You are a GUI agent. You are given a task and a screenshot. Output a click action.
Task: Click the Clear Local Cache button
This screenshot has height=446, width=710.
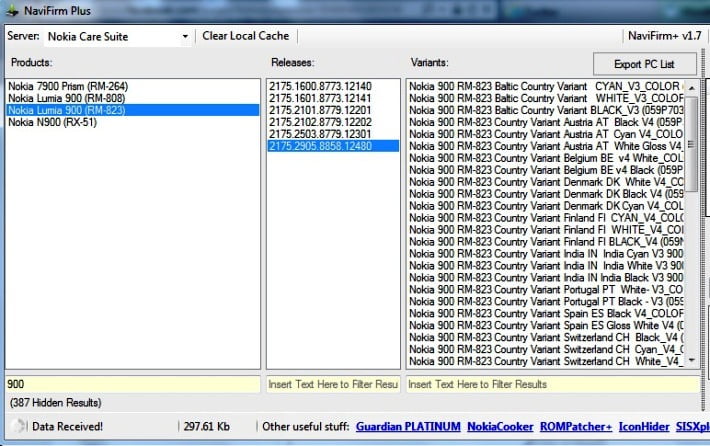point(245,36)
